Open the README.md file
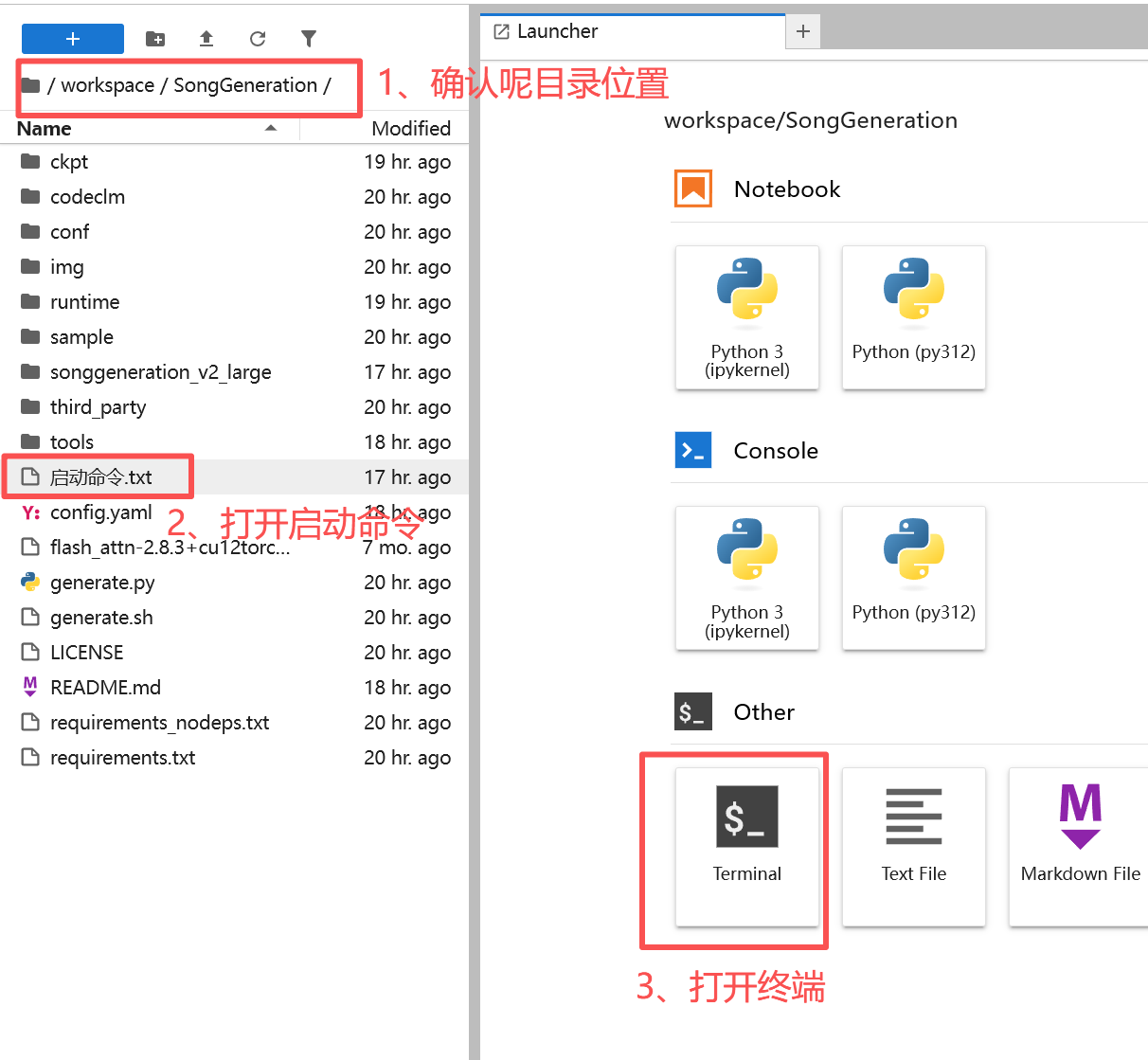1148x1060 pixels. 105,688
